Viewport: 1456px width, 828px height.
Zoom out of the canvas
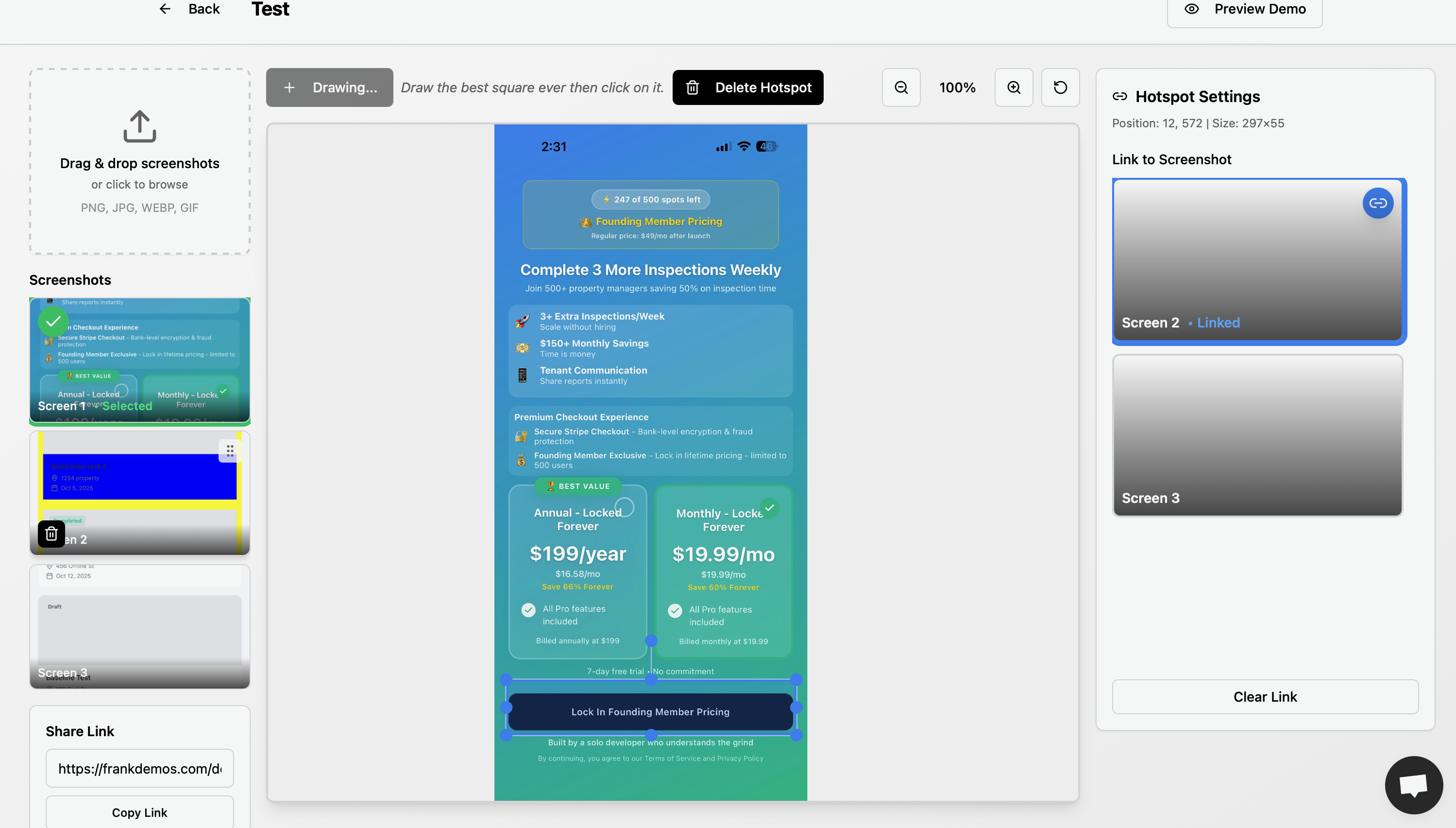[901, 87]
